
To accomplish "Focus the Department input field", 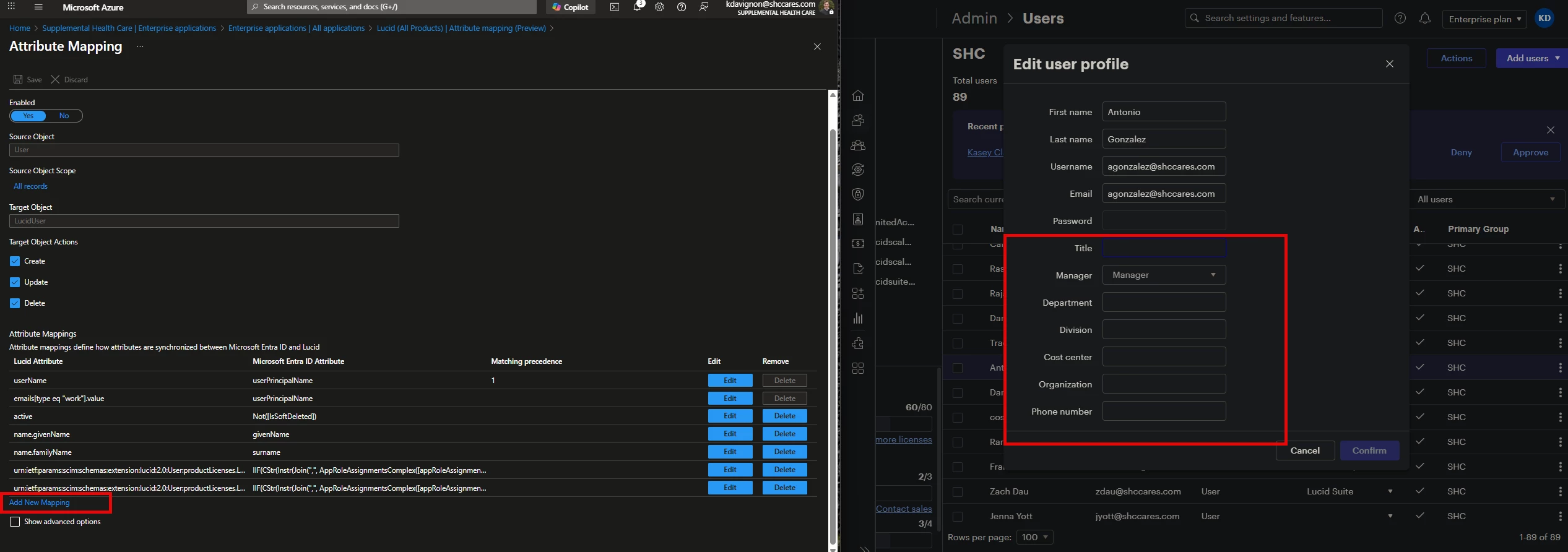I will tap(1164, 302).
